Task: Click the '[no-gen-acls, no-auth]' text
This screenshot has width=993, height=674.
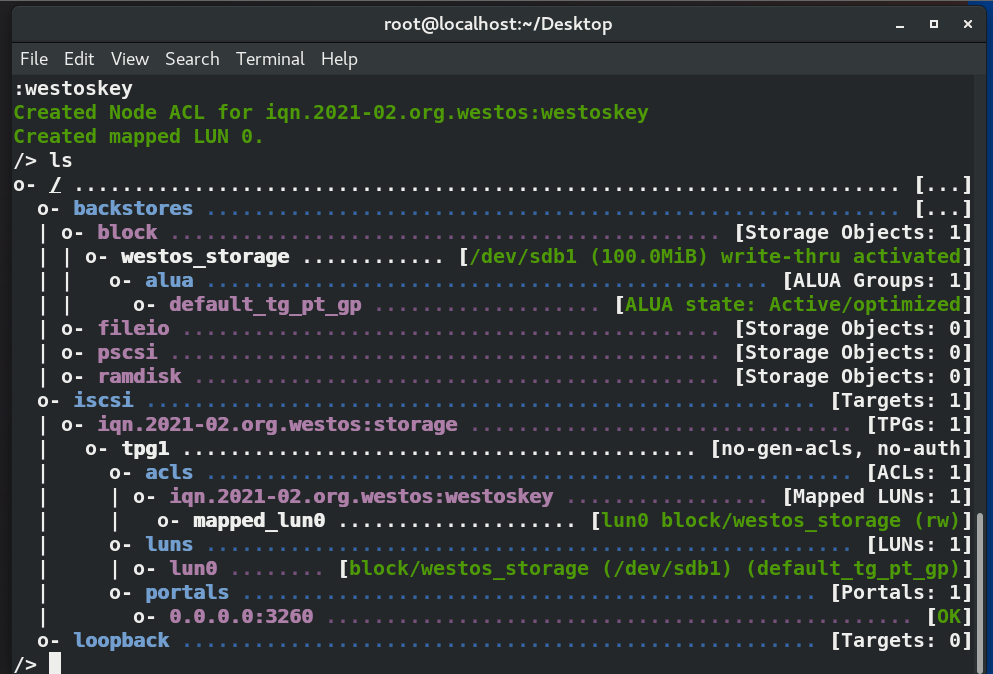Action: click(x=841, y=448)
